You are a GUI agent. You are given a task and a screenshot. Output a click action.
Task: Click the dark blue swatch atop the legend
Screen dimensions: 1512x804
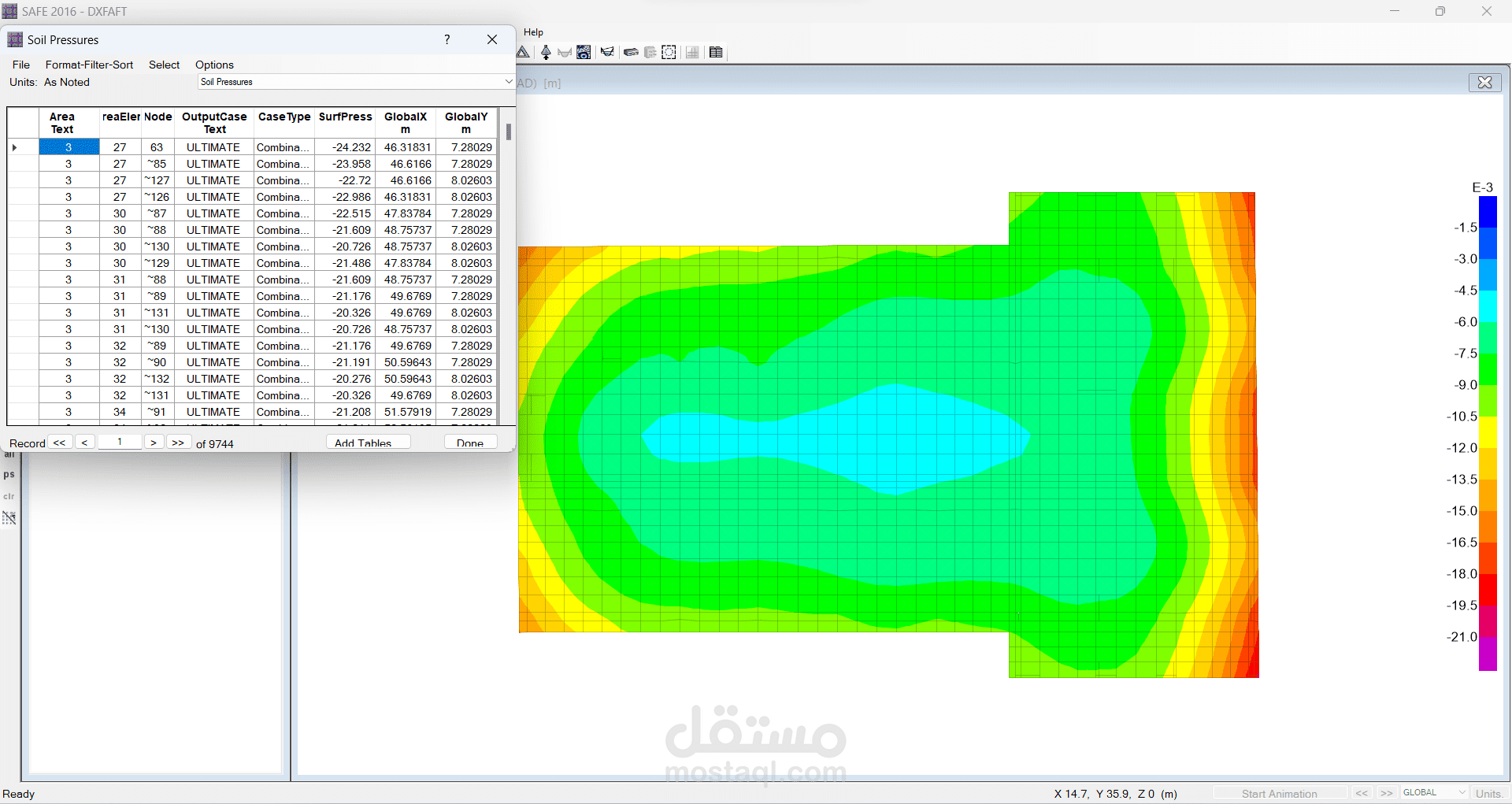(x=1488, y=212)
